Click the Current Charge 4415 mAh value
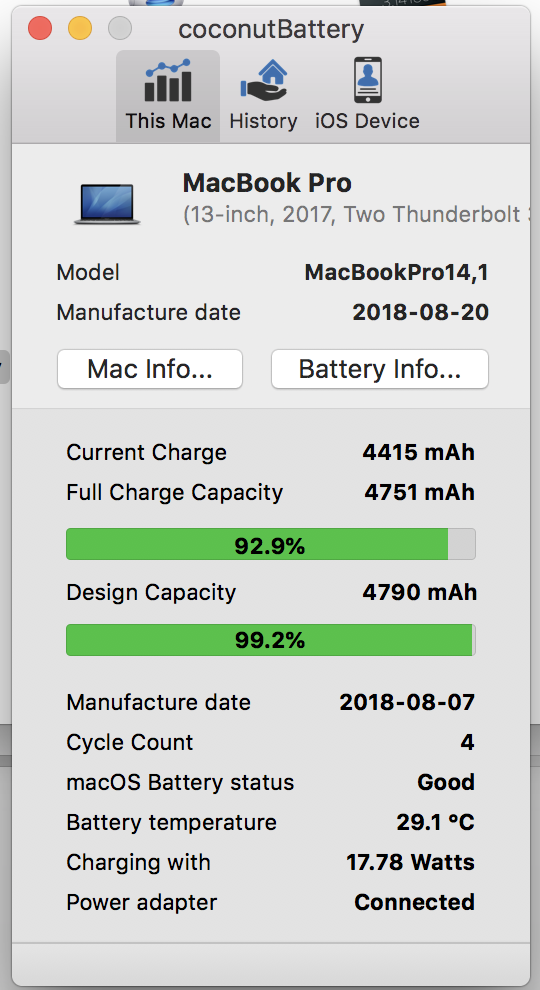Image resolution: width=540 pixels, height=990 pixels. coord(419,453)
